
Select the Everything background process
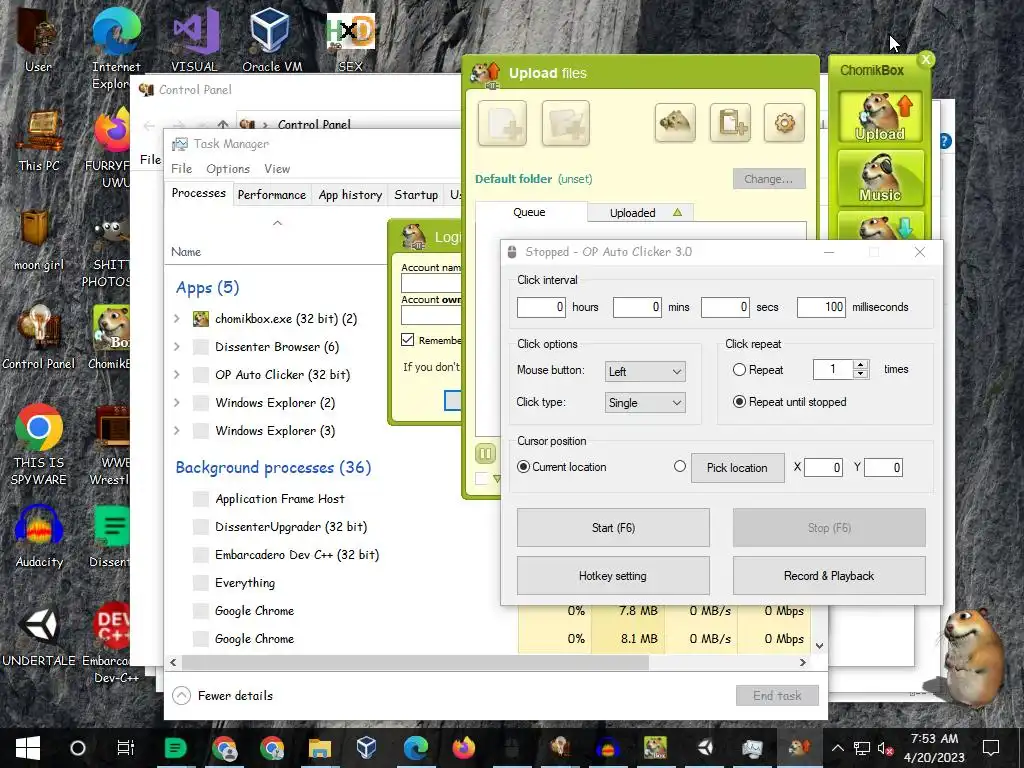coord(245,583)
